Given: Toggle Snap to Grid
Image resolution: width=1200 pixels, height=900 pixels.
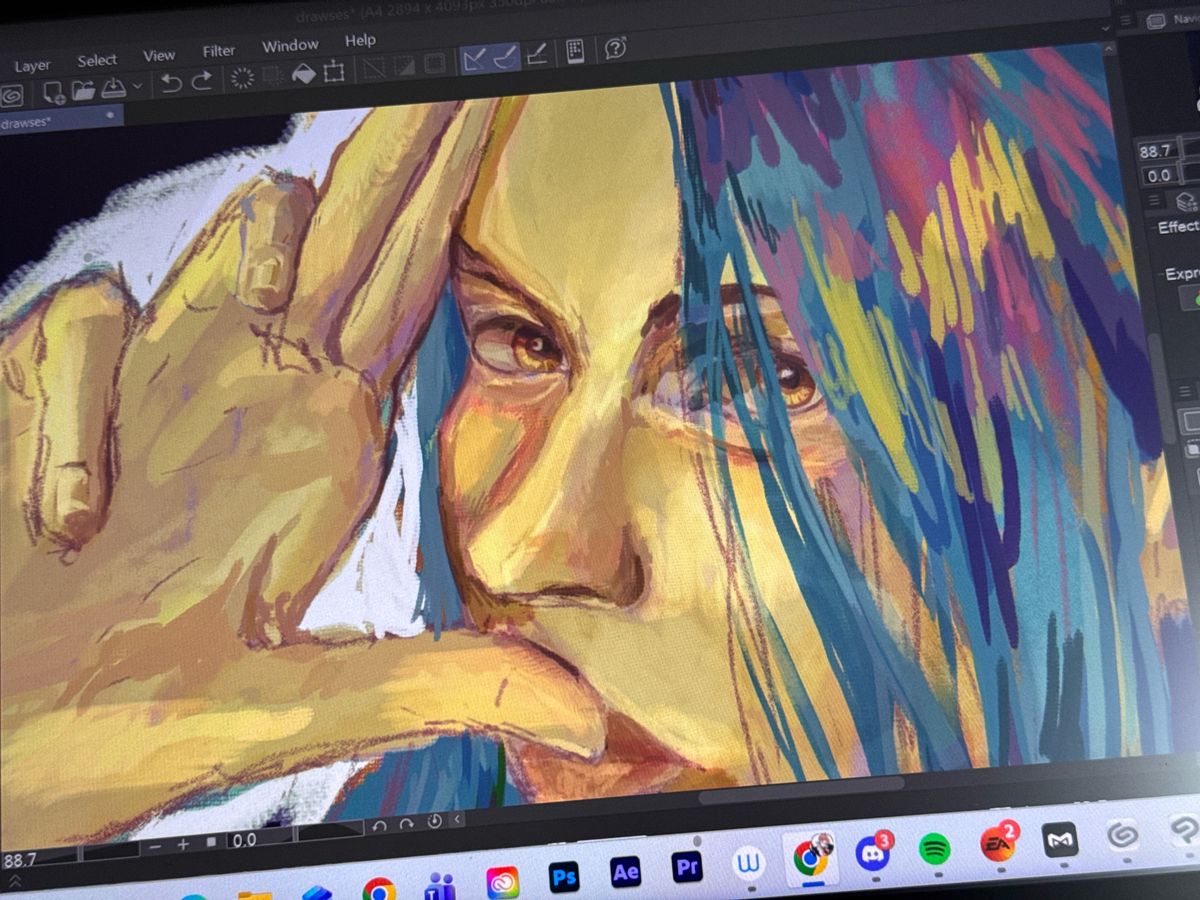Looking at the screenshot, I should [x=536, y=54].
